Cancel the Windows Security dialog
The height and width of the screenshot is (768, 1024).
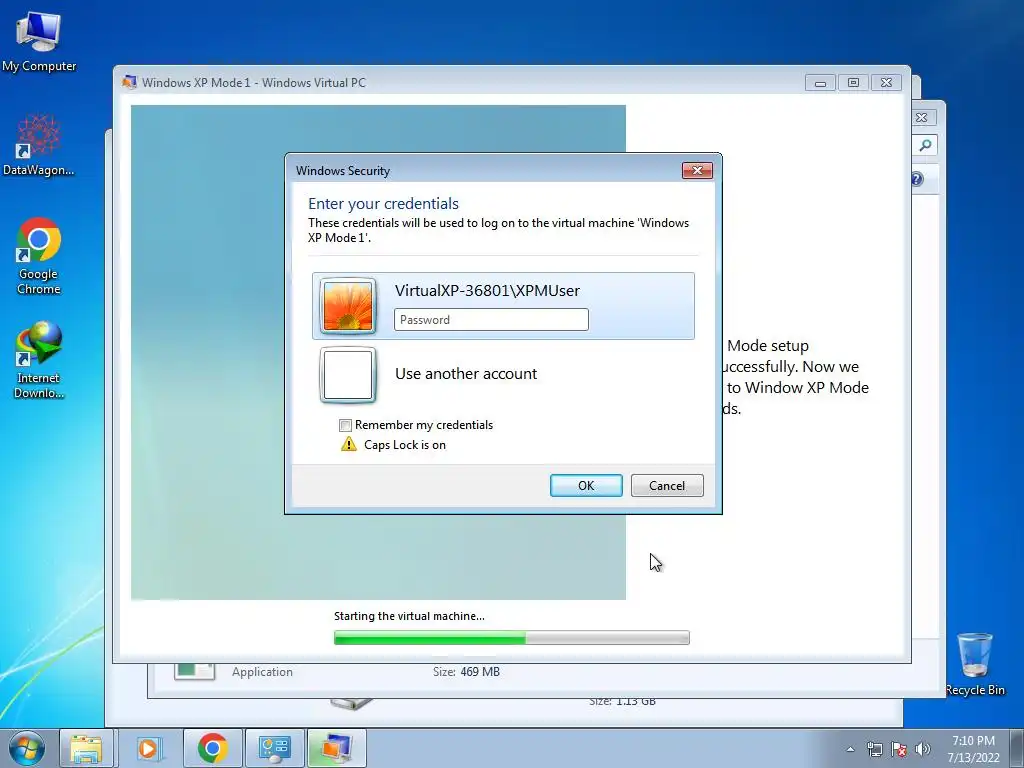[x=667, y=485]
